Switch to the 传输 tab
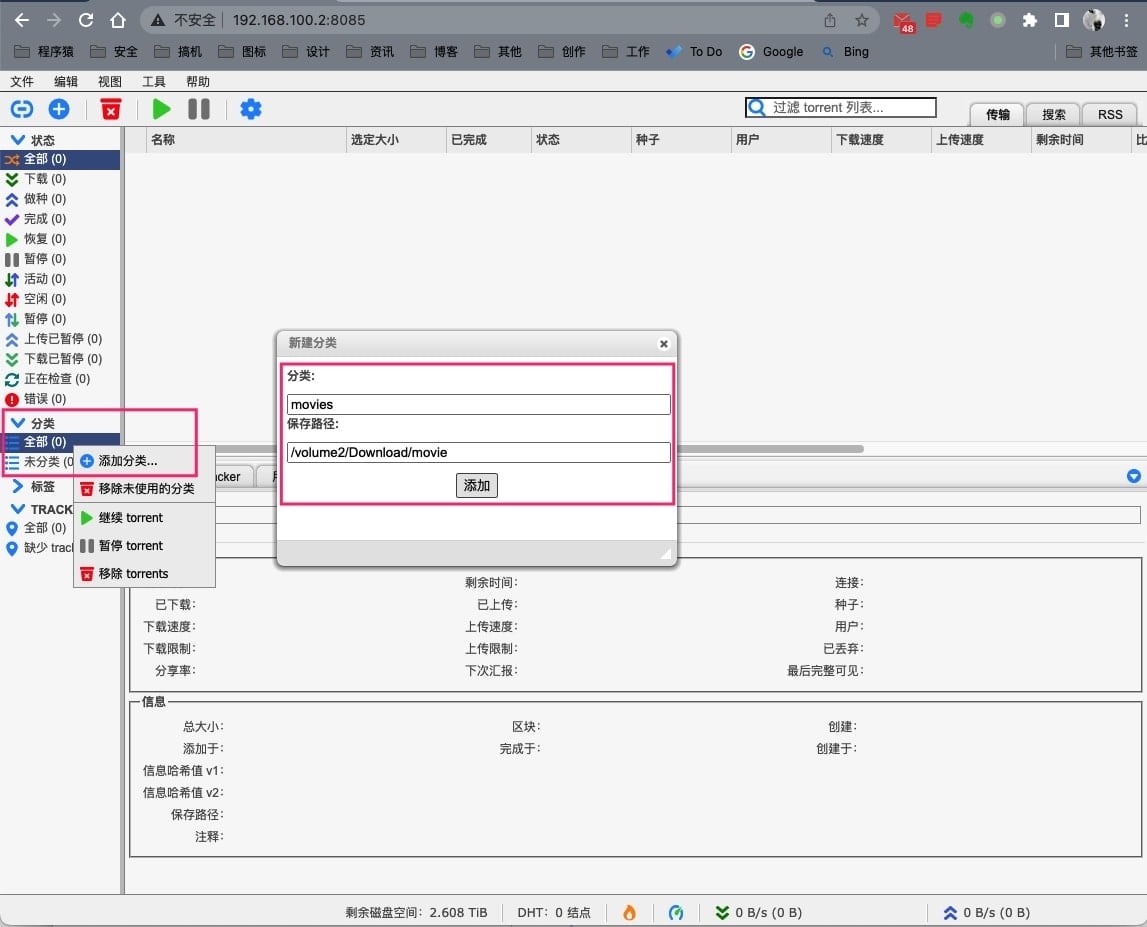This screenshot has width=1147, height=927. [997, 115]
